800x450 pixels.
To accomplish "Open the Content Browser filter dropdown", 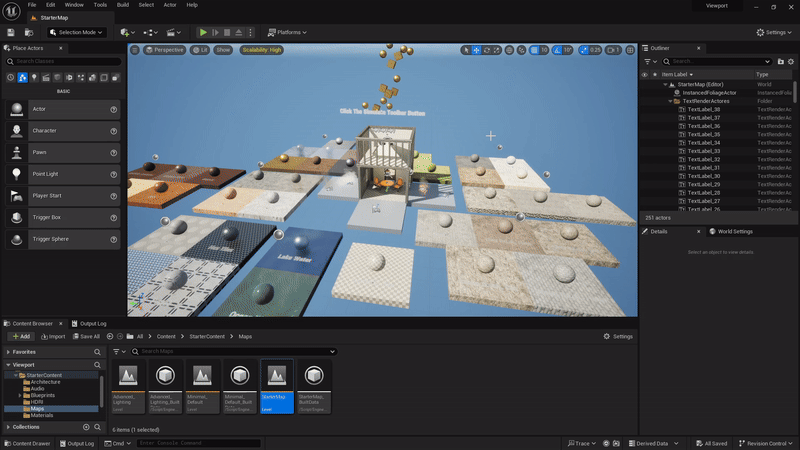I will pos(119,352).
